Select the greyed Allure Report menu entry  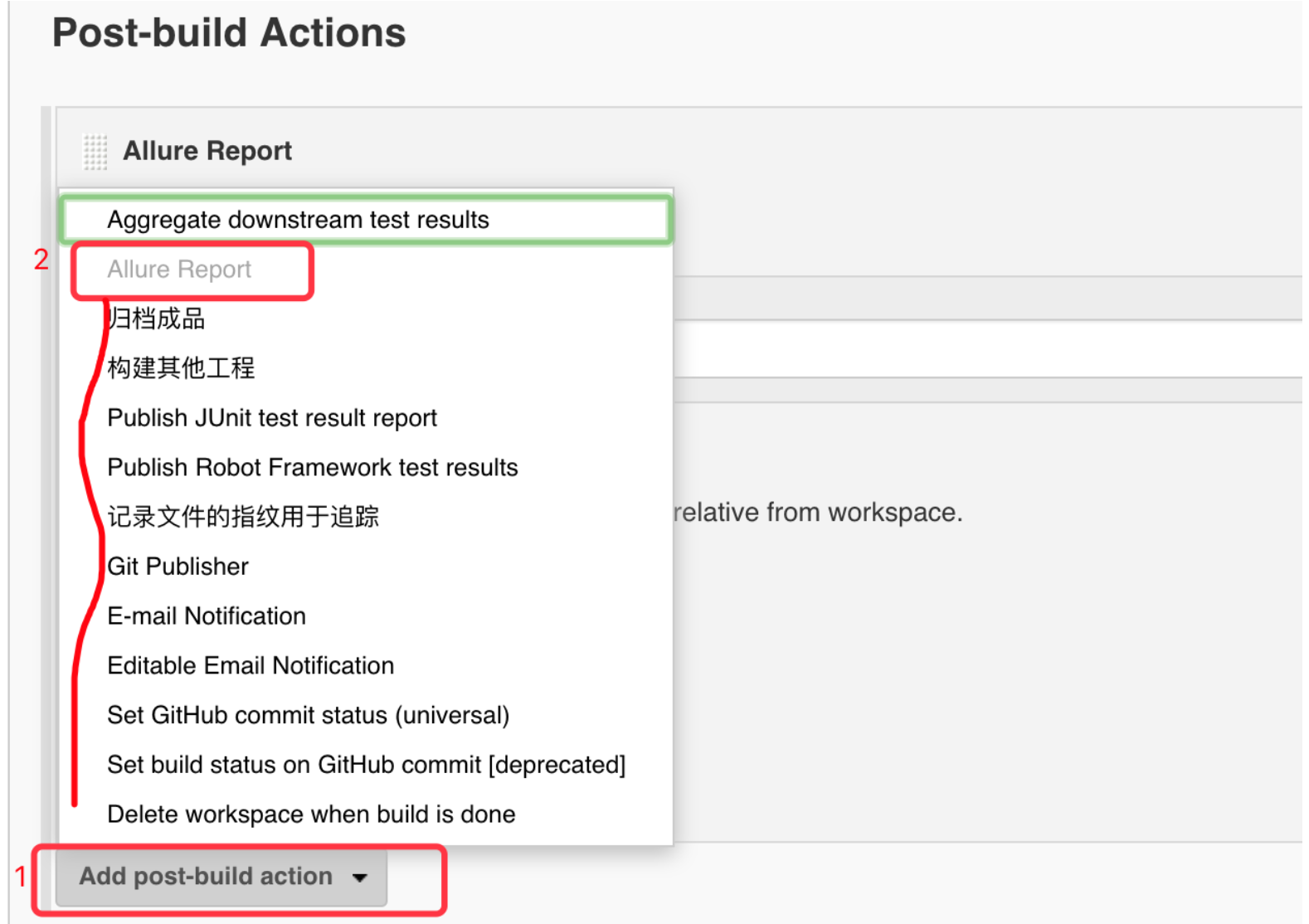pos(179,270)
